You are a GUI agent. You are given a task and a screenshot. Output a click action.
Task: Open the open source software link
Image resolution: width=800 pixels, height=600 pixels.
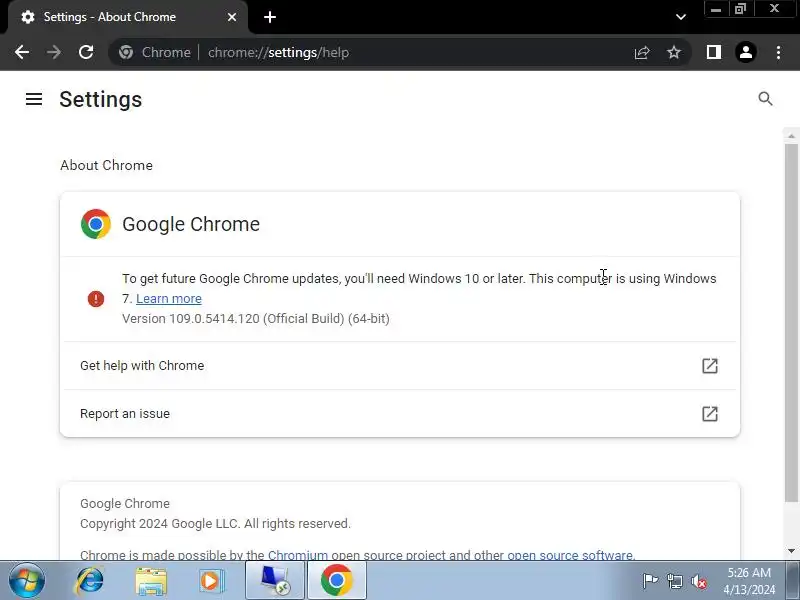click(x=570, y=555)
